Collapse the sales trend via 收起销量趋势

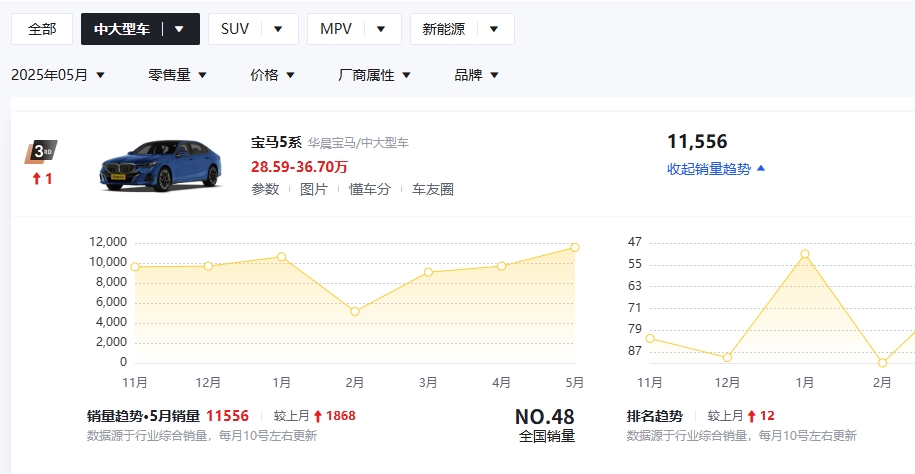click(x=716, y=169)
